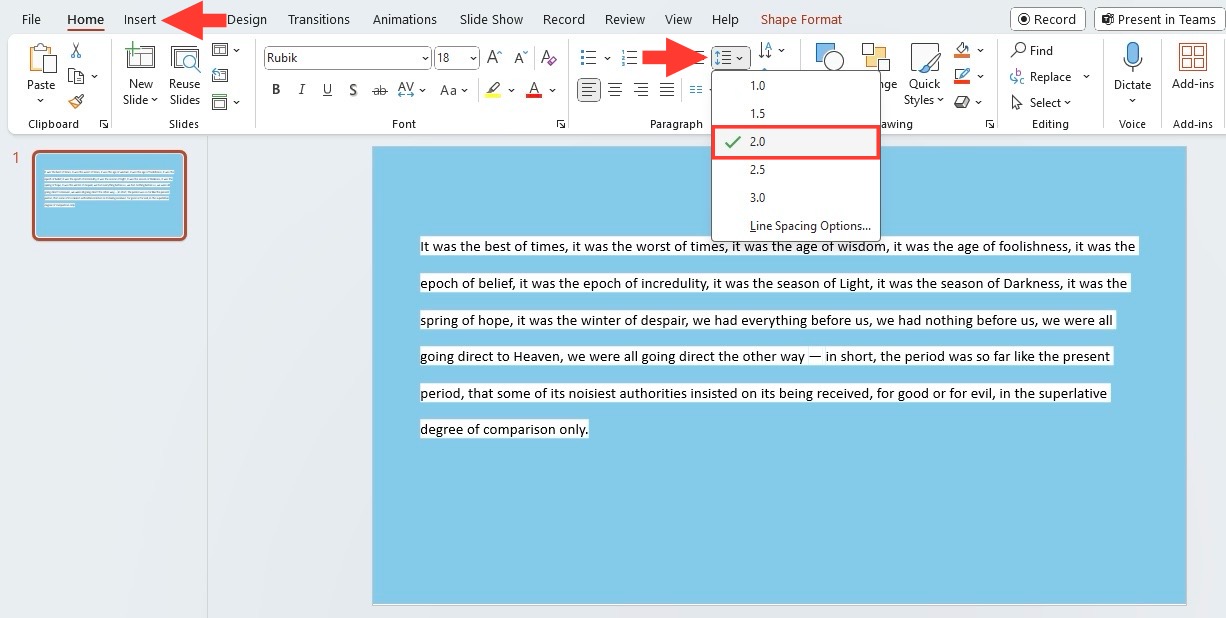Open the File tab

coord(31,19)
